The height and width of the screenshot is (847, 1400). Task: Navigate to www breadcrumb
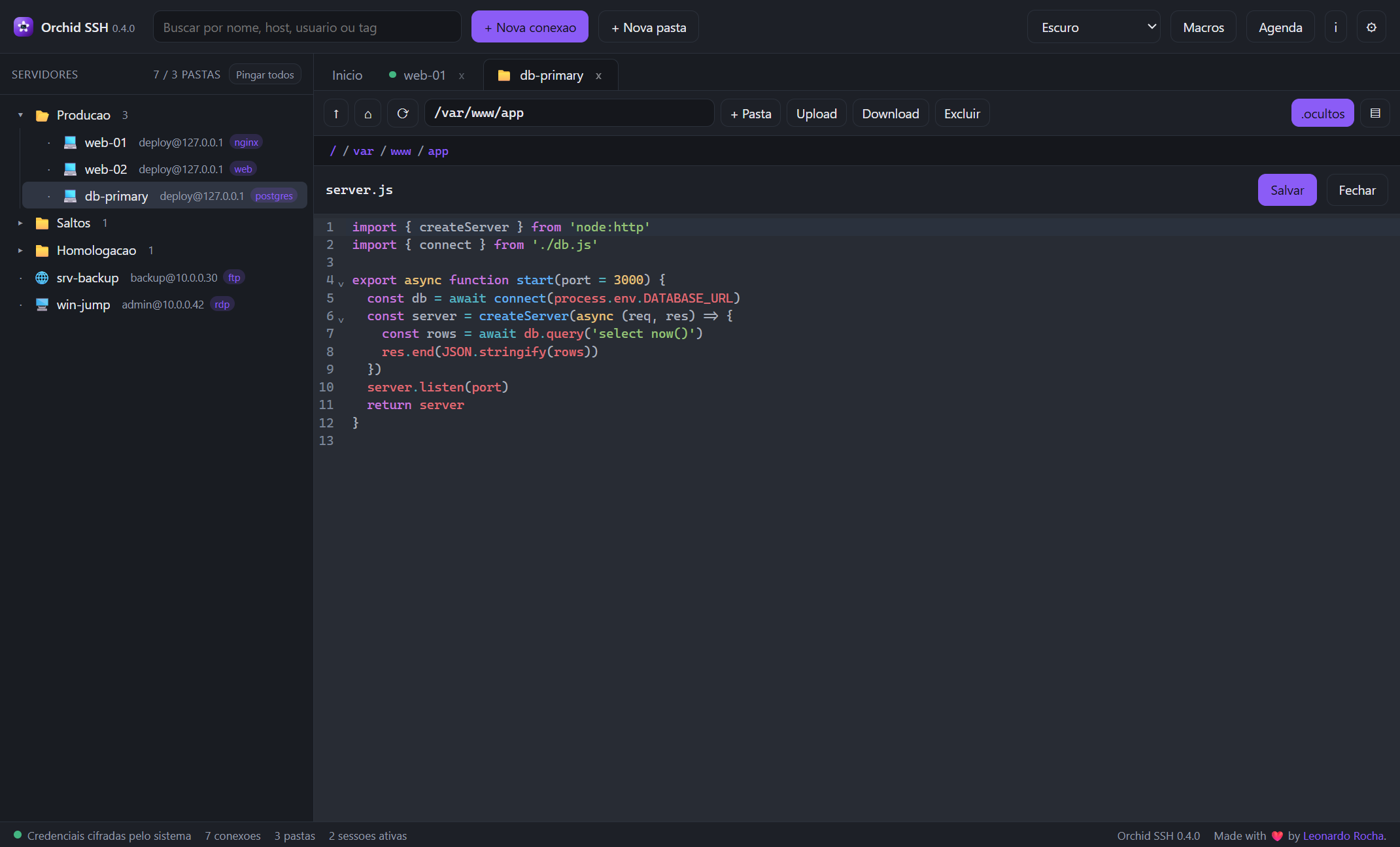(x=401, y=151)
